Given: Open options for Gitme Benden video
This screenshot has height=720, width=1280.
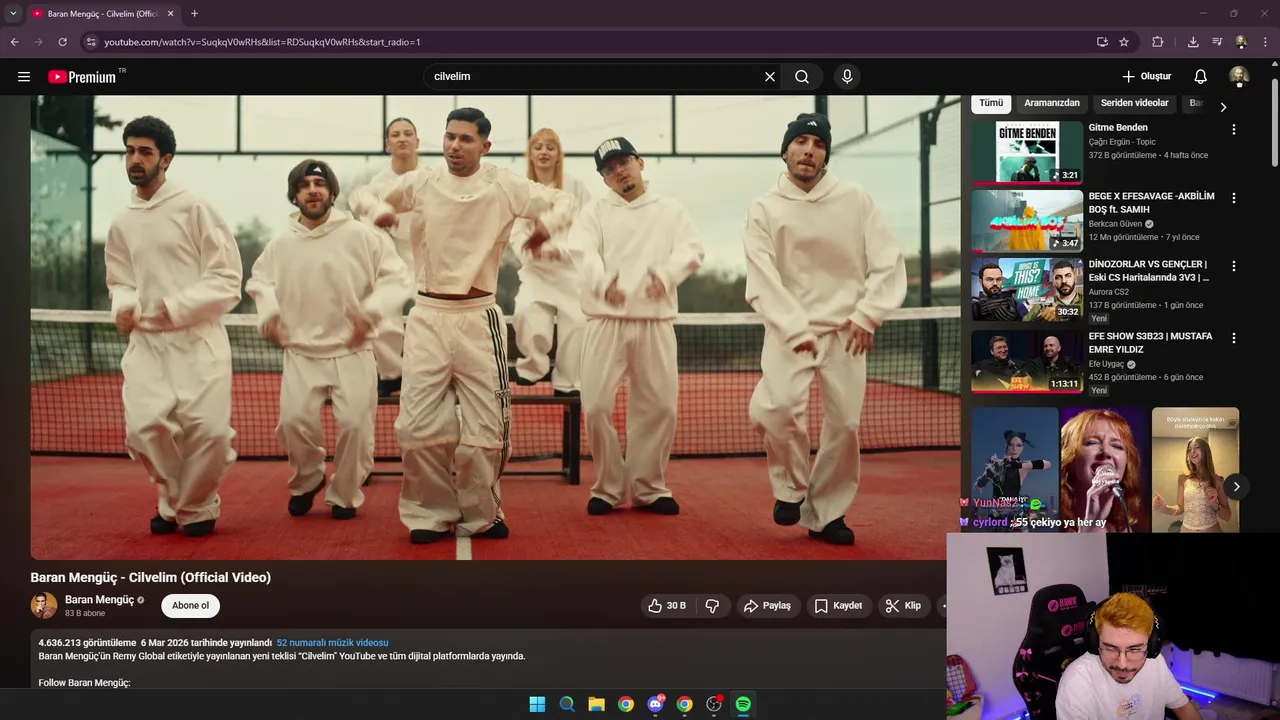Looking at the screenshot, I should (1233, 129).
